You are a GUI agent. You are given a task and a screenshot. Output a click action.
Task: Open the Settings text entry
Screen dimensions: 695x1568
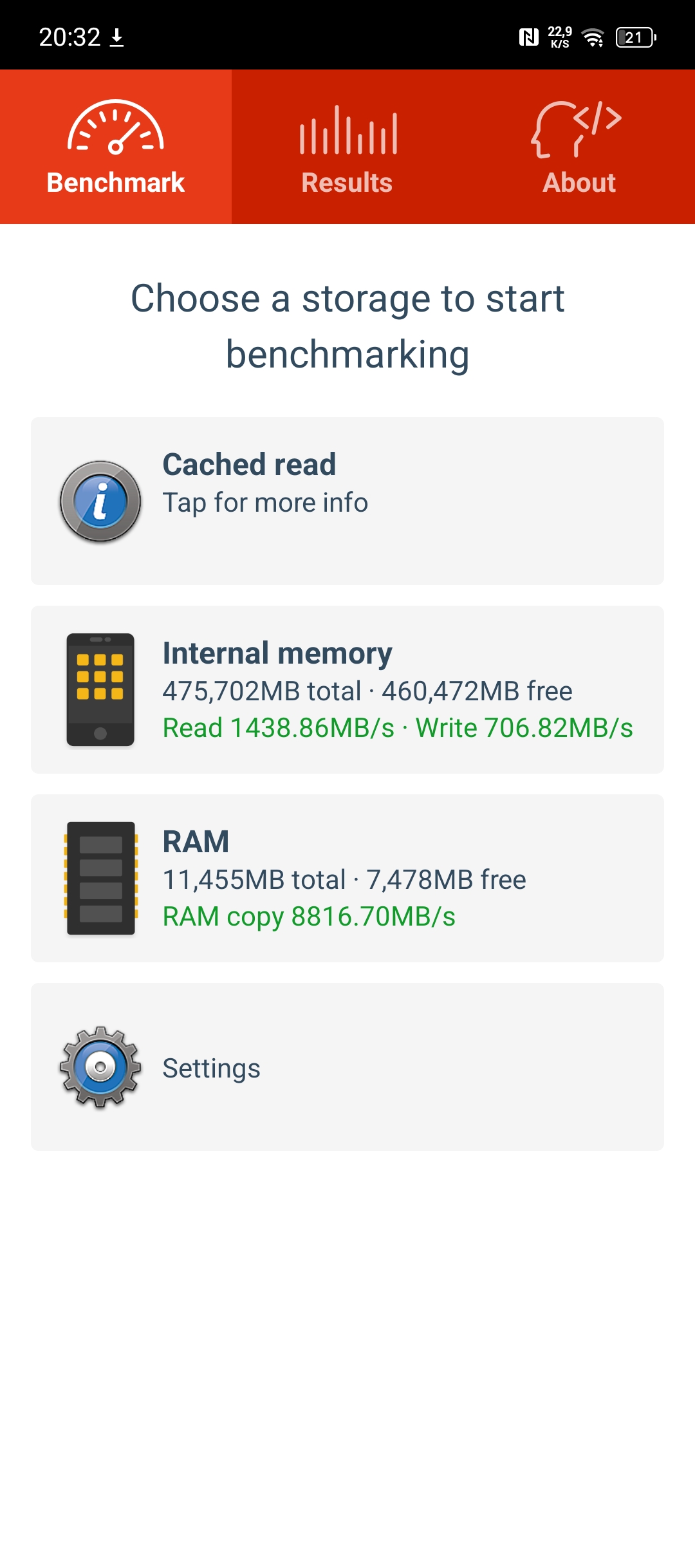point(212,1069)
